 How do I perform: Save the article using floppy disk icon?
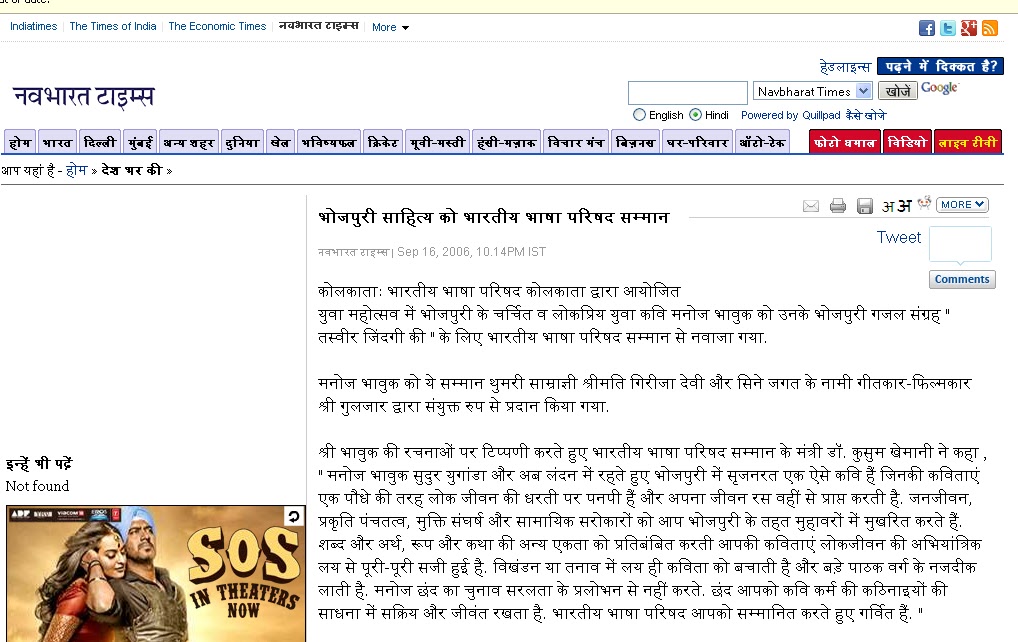coord(865,206)
